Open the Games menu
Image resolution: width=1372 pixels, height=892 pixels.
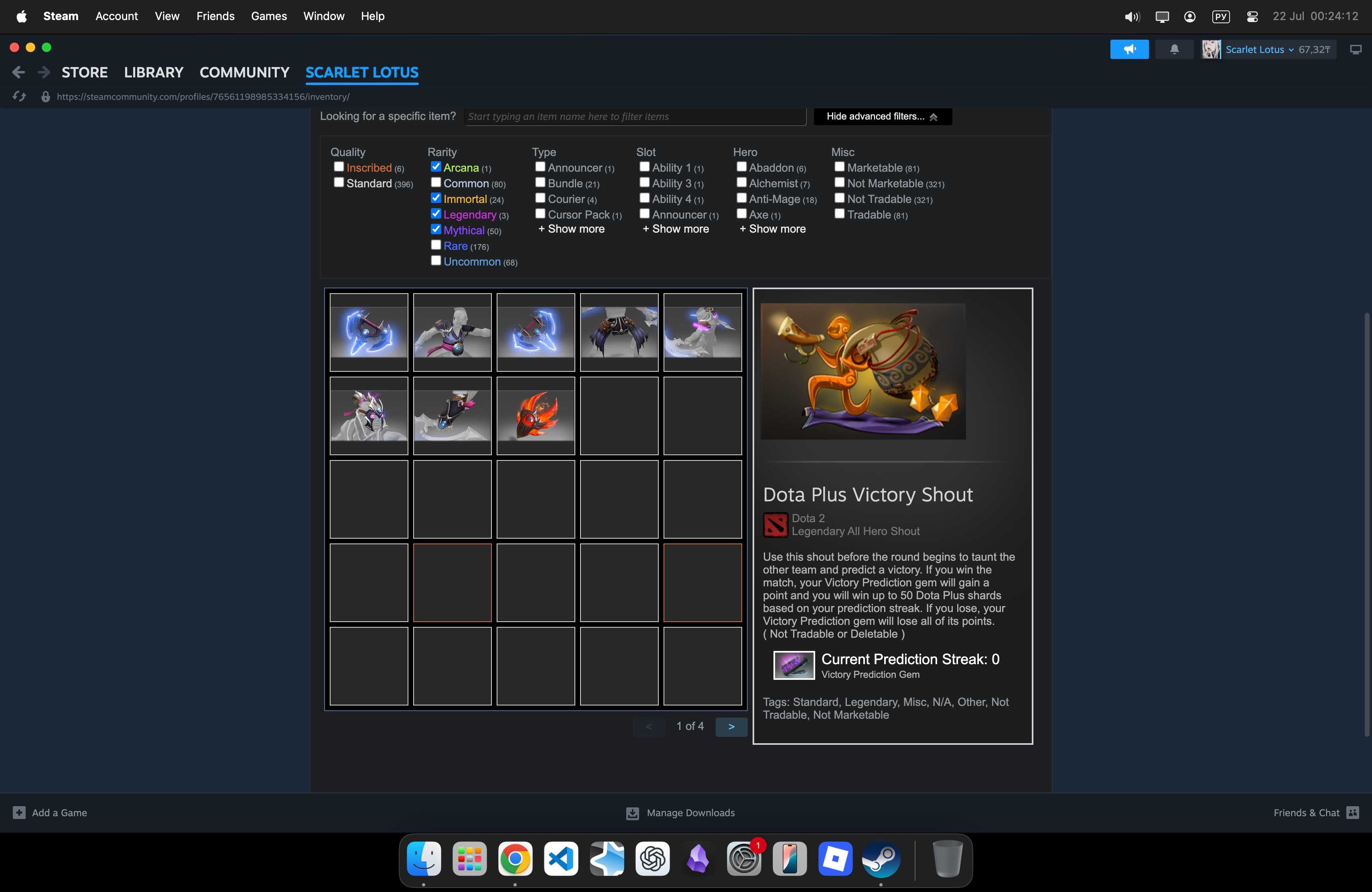coord(269,16)
